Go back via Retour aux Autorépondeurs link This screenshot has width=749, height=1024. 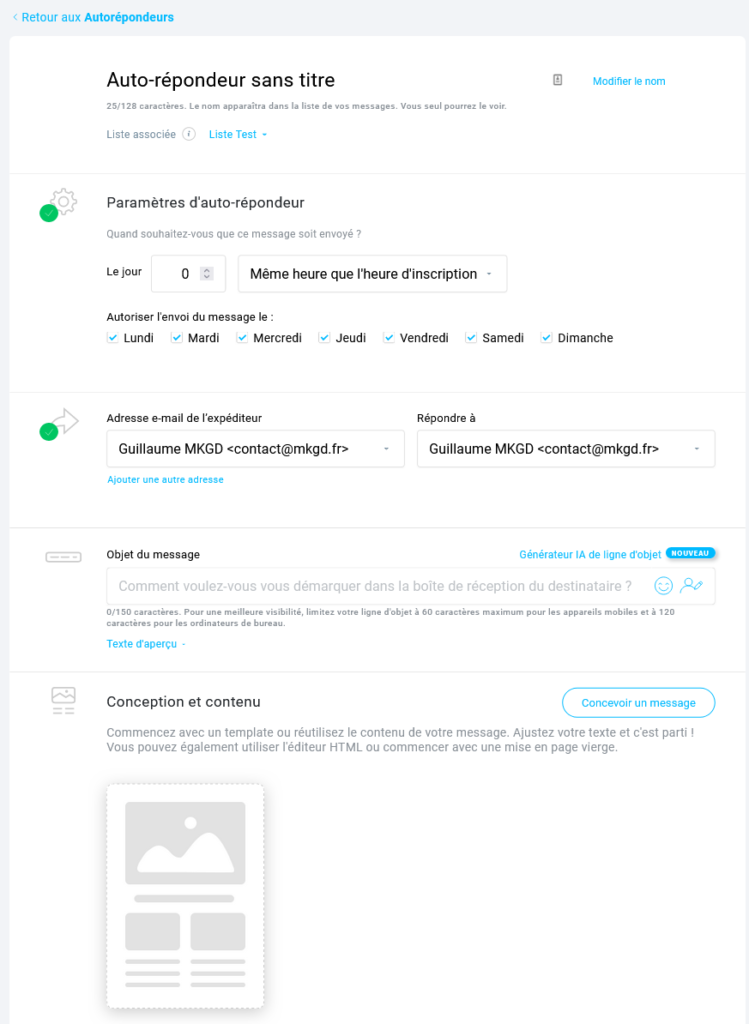[93, 18]
